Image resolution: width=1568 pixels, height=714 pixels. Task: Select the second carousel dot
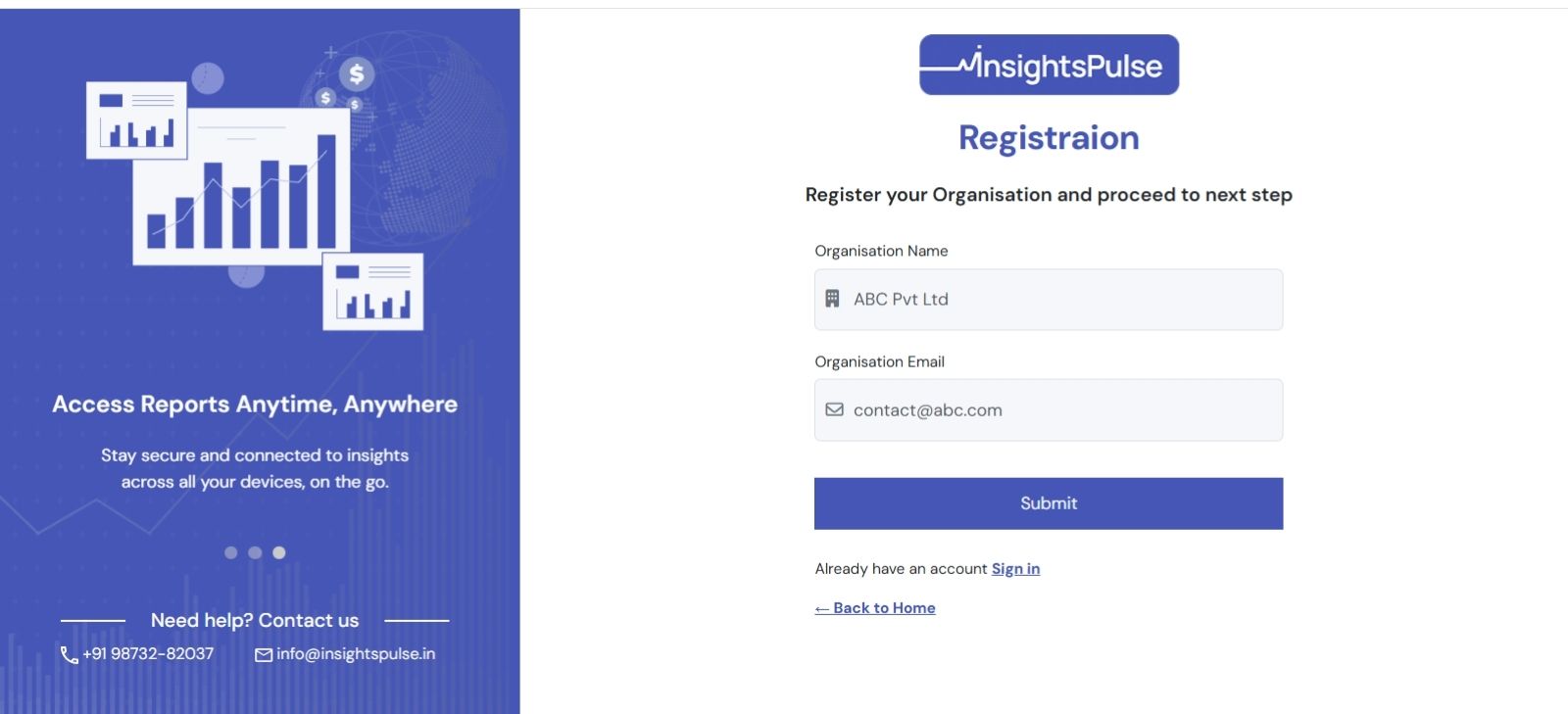[255, 552]
